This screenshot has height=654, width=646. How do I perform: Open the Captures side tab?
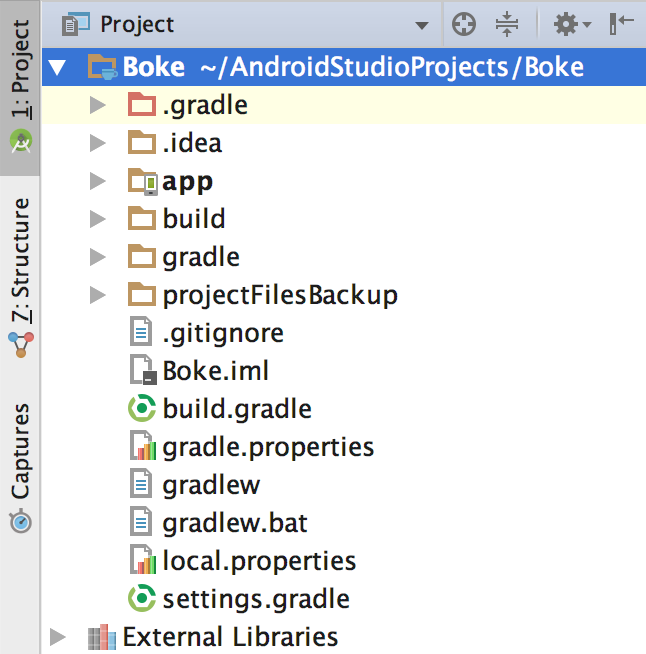[20, 467]
